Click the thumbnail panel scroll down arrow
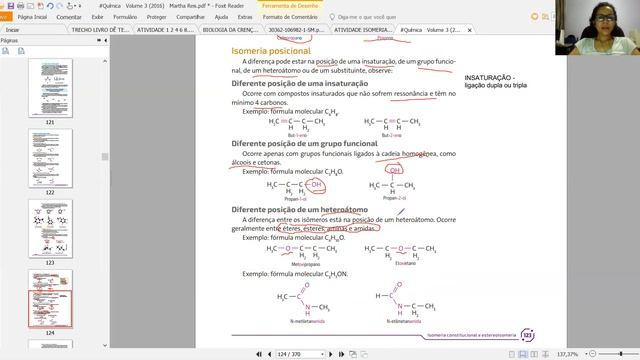The image size is (640, 360). [x=105, y=345]
